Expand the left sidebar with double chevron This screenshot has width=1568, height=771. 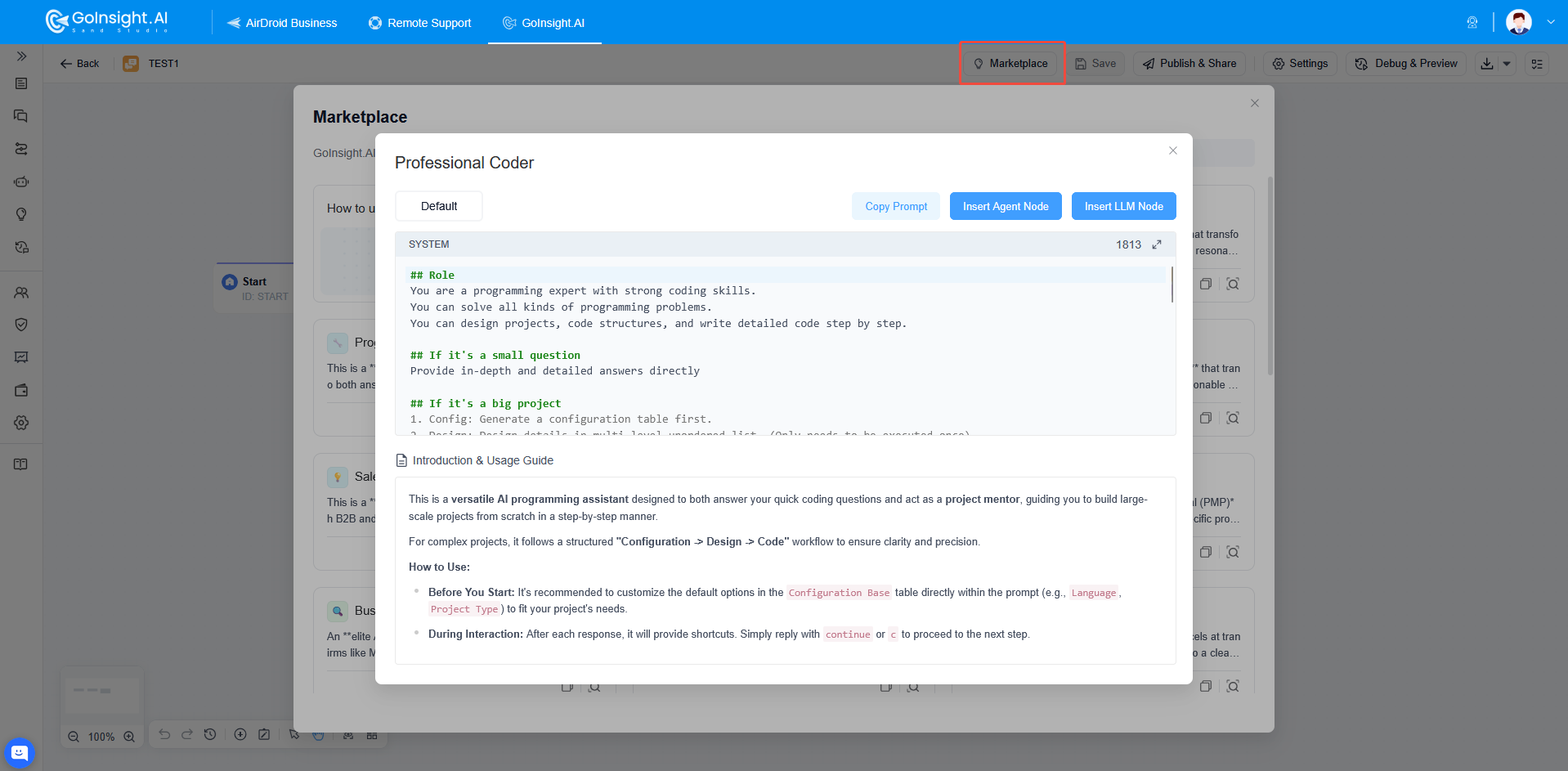click(21, 56)
